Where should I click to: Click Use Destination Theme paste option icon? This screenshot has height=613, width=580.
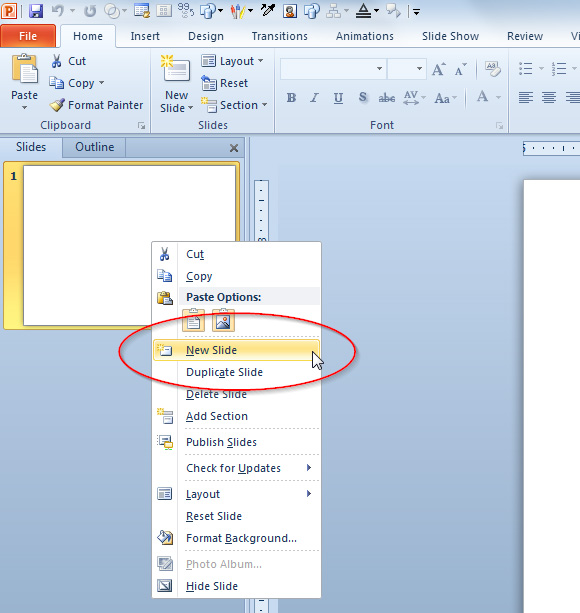pos(193,321)
